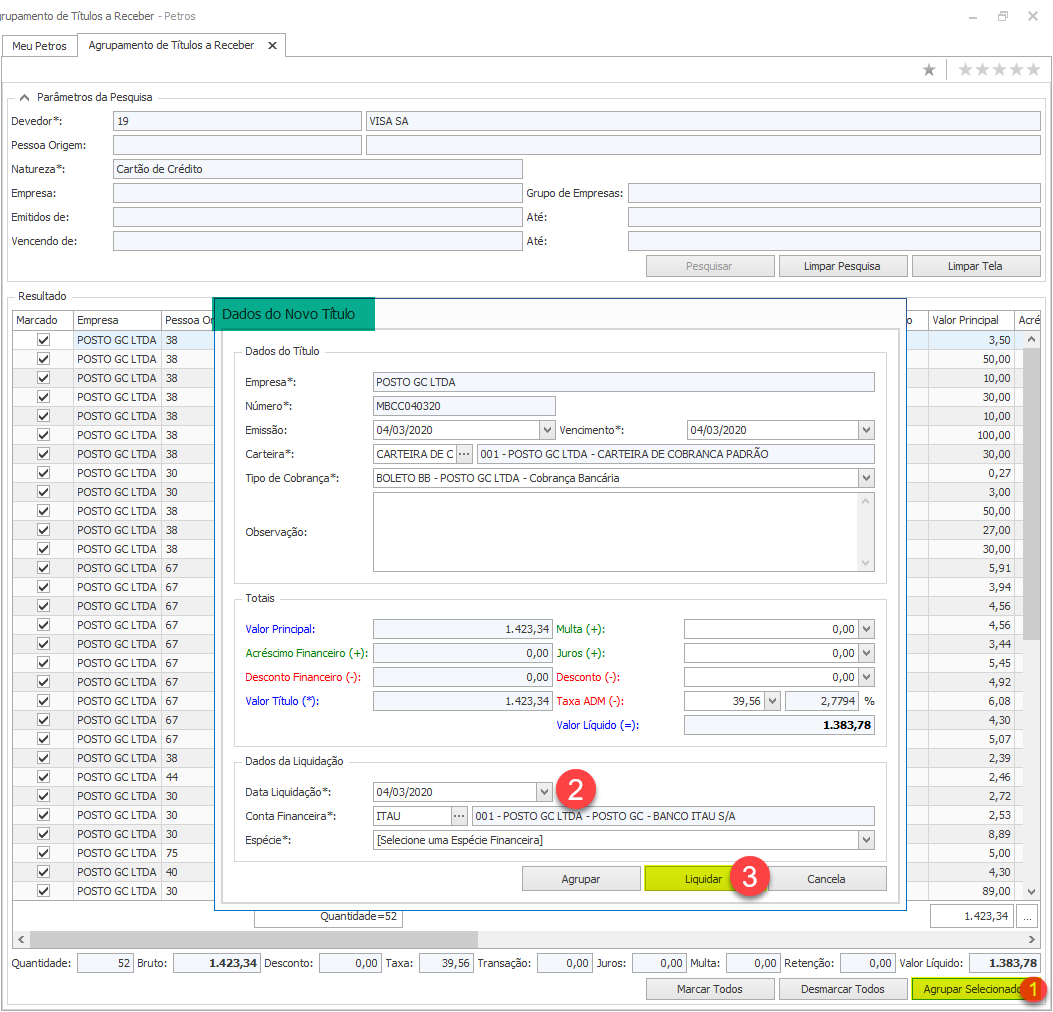The width and height of the screenshot is (1053, 1012).
Task: Rate with the fifth gray star
Action: pyautogui.click(x=1034, y=70)
